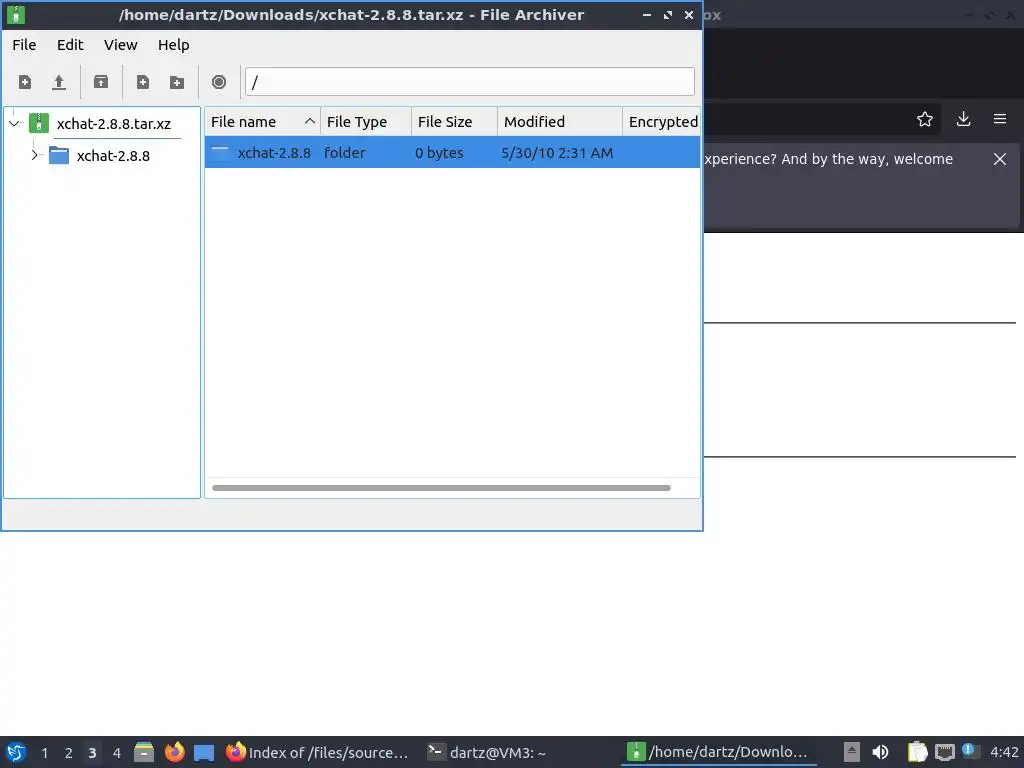Switch to workspace 2
Screen dimensions: 1024x768
coord(69,753)
